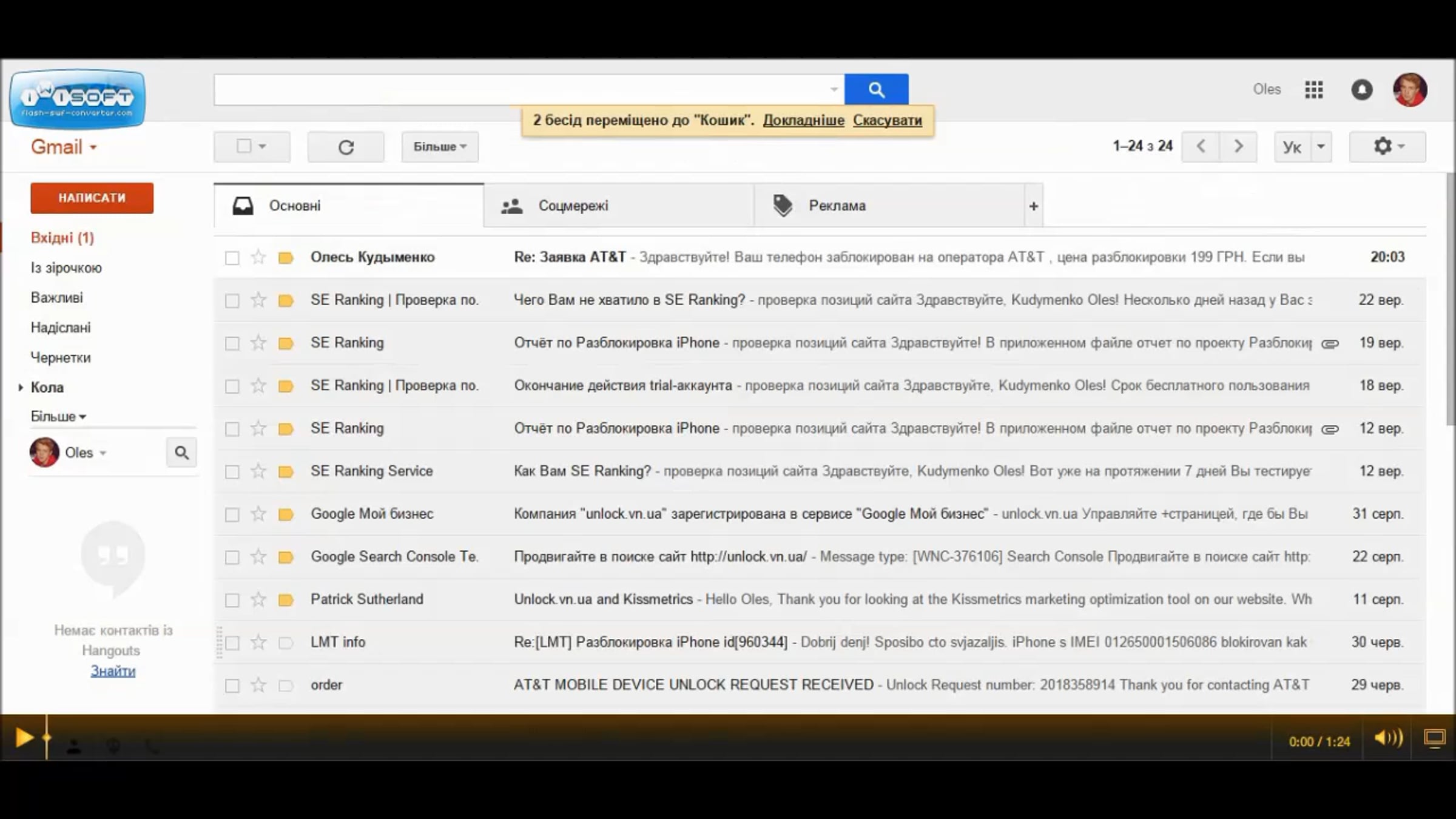Star the email from order
The image size is (1456, 819).
click(x=258, y=685)
